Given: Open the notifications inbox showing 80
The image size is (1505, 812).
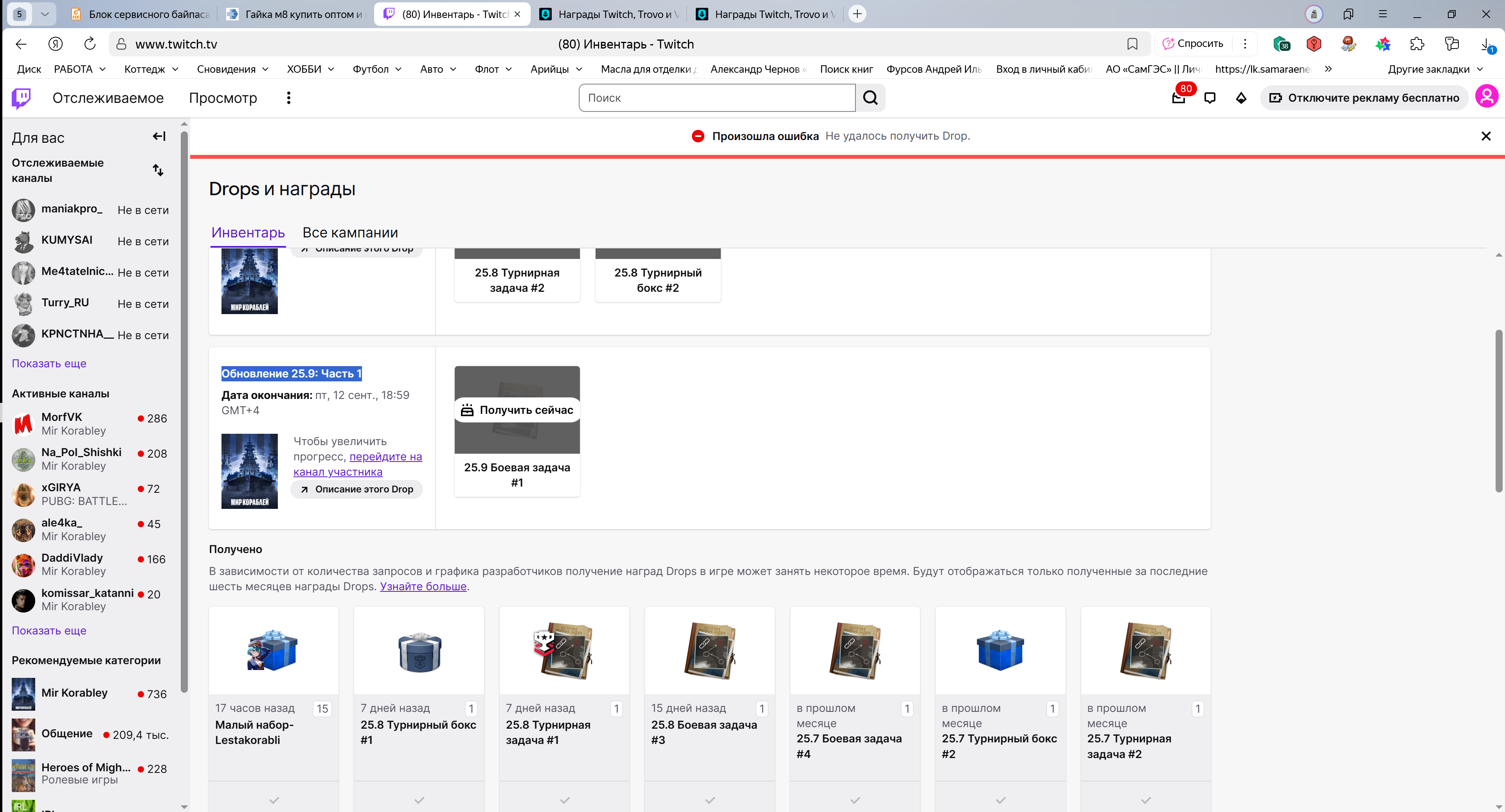Looking at the screenshot, I should 1179,97.
